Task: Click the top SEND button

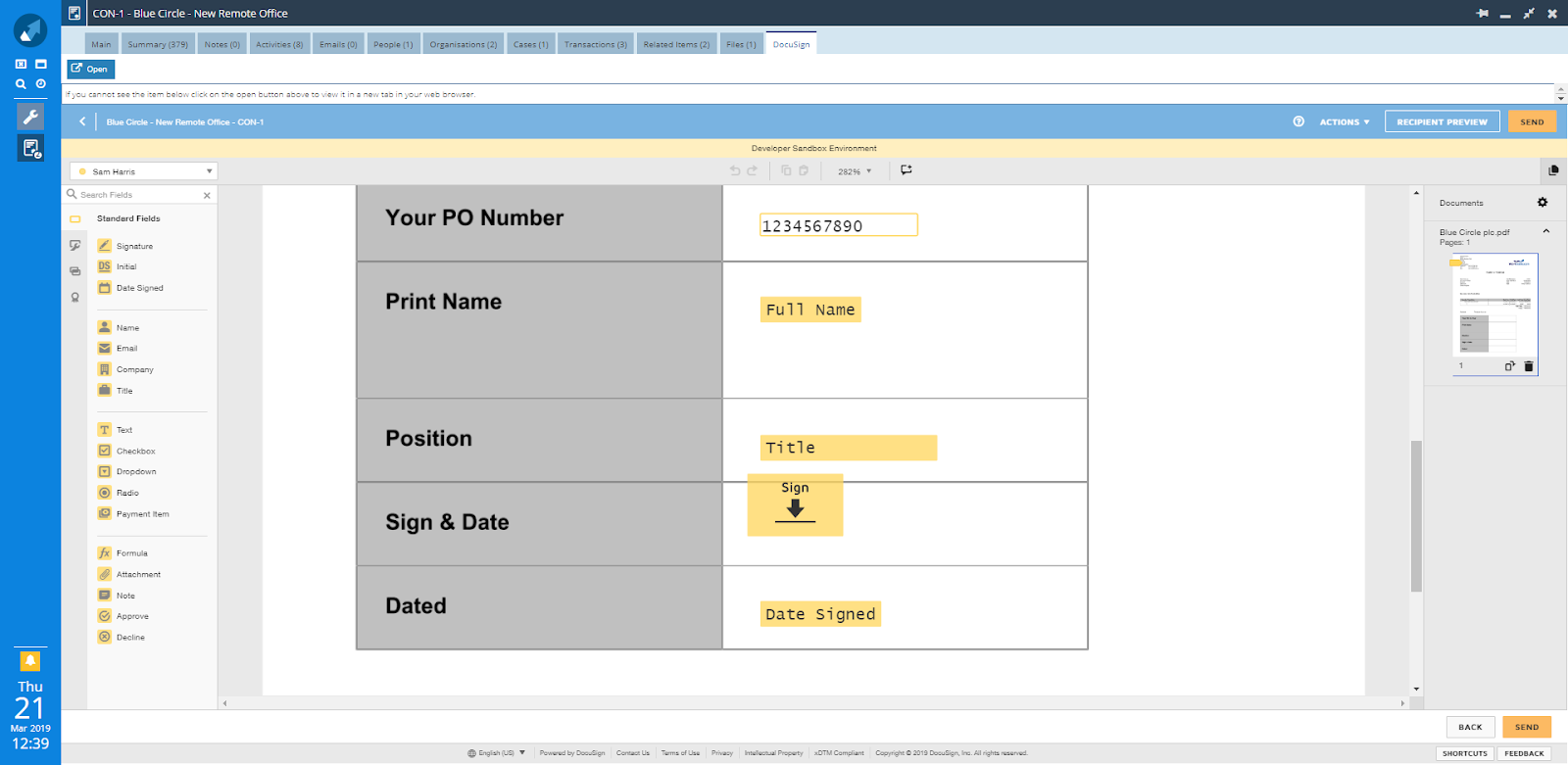Action: pyautogui.click(x=1532, y=122)
